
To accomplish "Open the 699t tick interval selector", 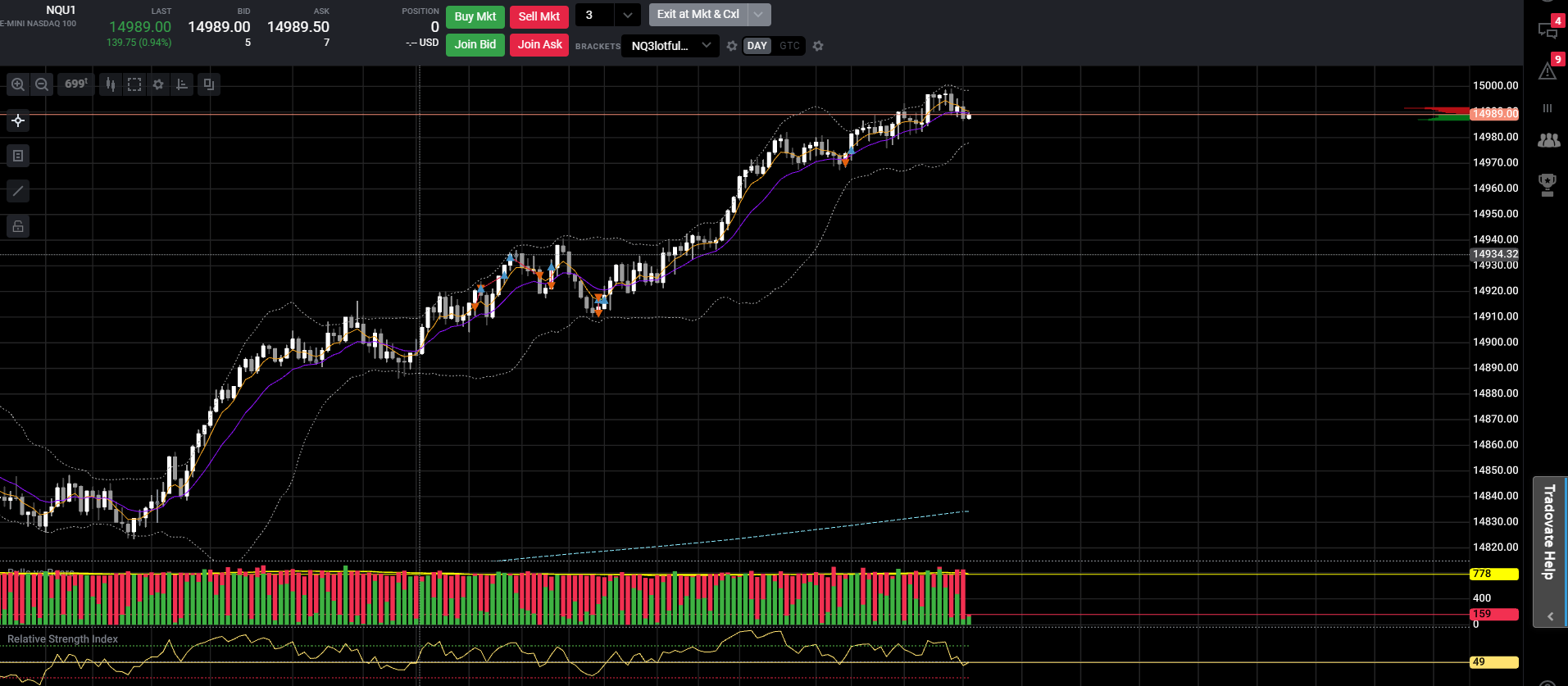I will tap(76, 84).
